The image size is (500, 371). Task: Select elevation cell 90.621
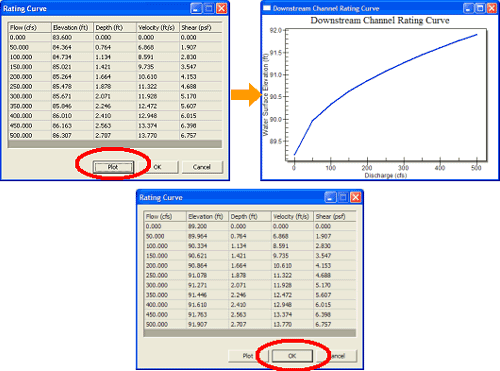point(207,256)
